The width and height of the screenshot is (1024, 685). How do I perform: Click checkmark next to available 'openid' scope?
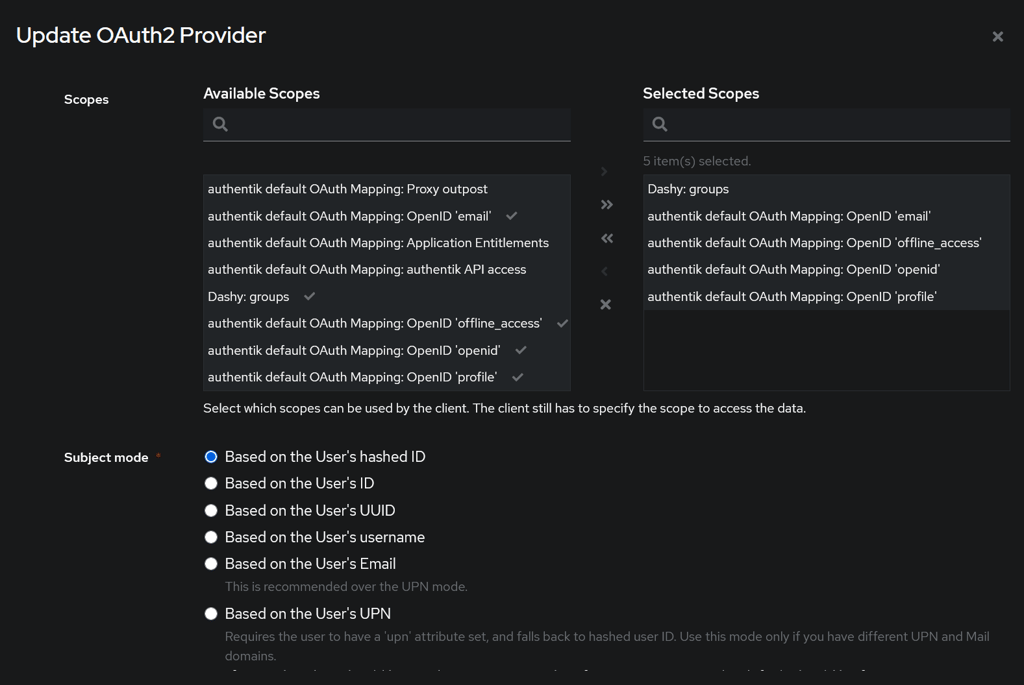tap(520, 350)
